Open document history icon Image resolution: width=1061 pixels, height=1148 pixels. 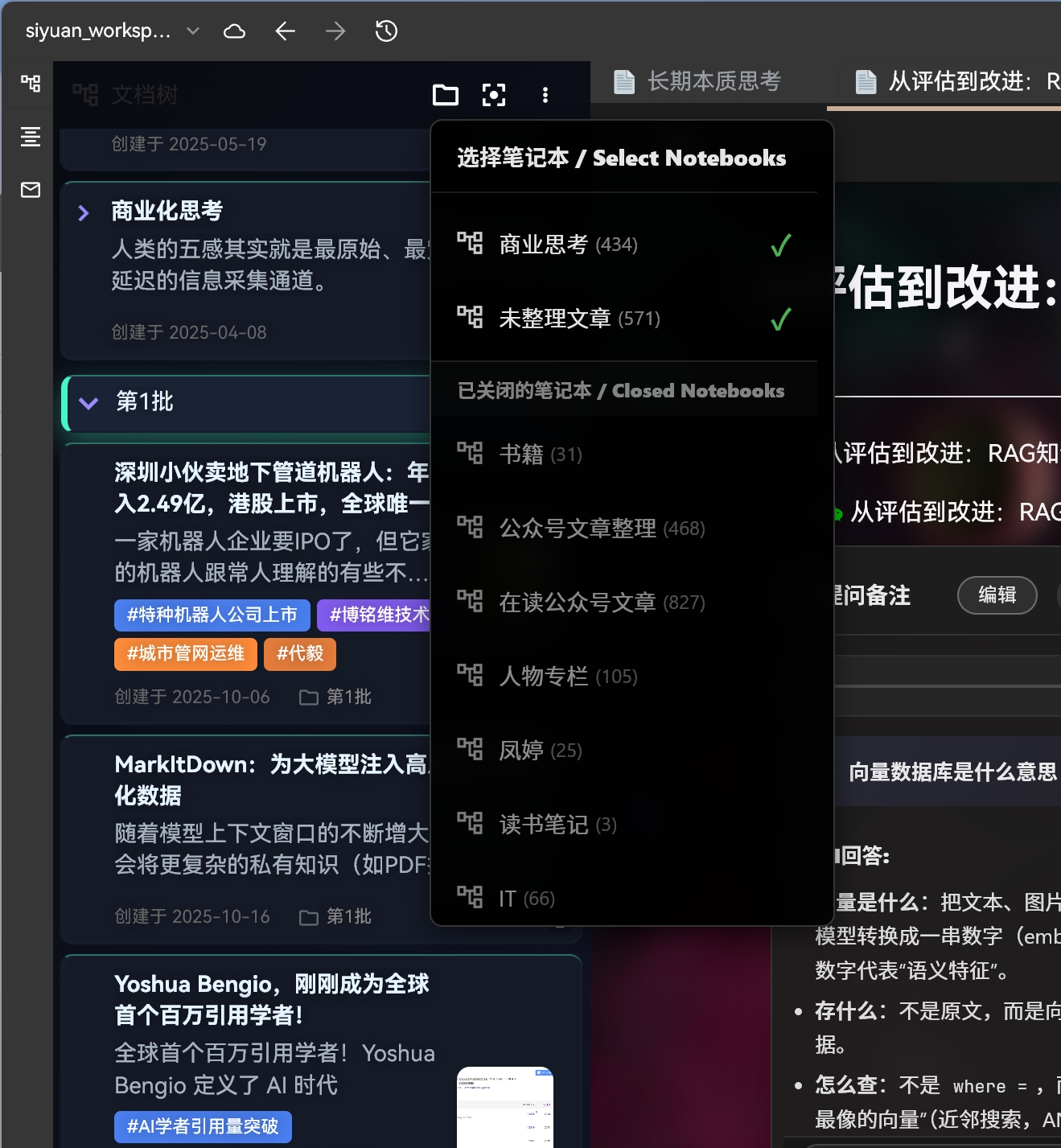[x=385, y=31]
